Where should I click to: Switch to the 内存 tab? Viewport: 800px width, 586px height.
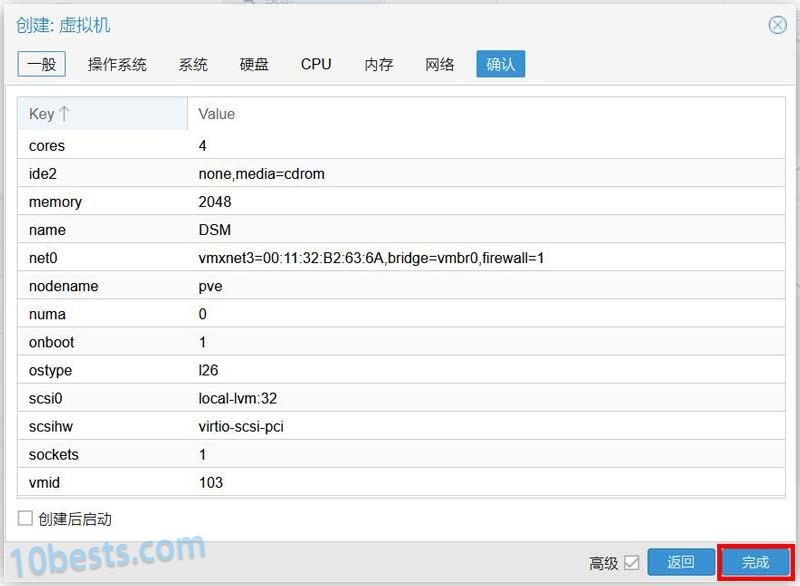(379, 64)
